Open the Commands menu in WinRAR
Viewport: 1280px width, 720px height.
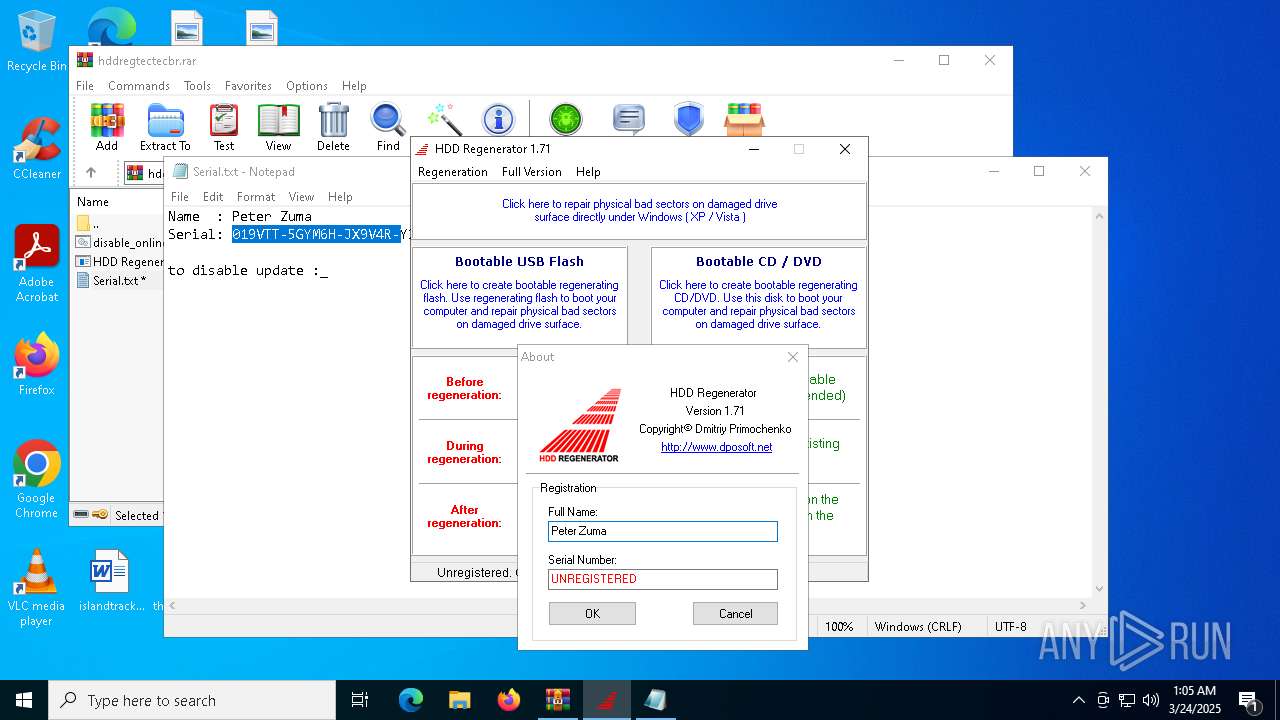[x=139, y=86]
